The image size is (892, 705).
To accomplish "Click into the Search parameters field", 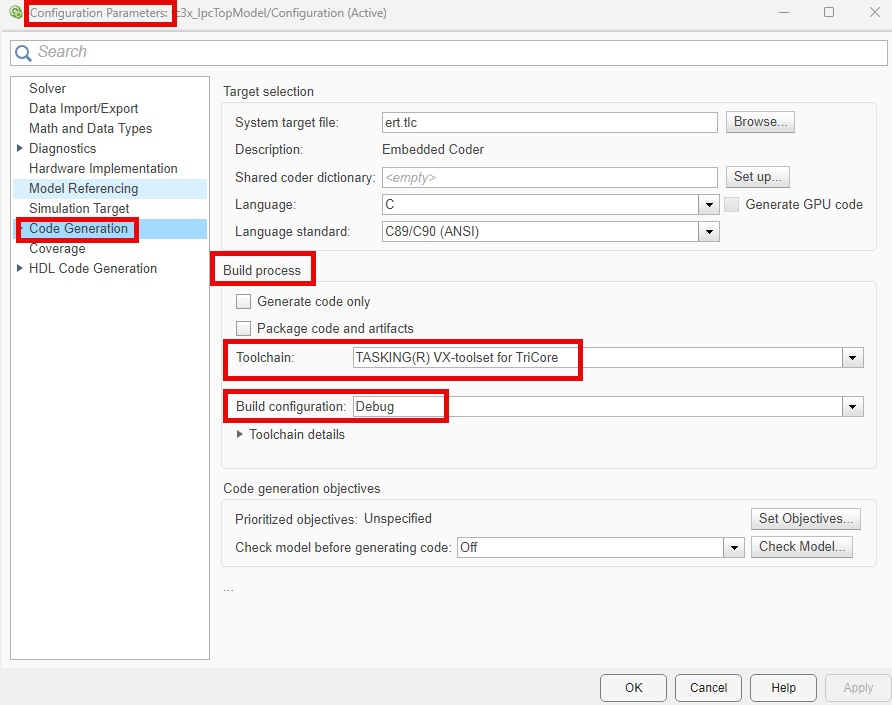I will click(450, 52).
